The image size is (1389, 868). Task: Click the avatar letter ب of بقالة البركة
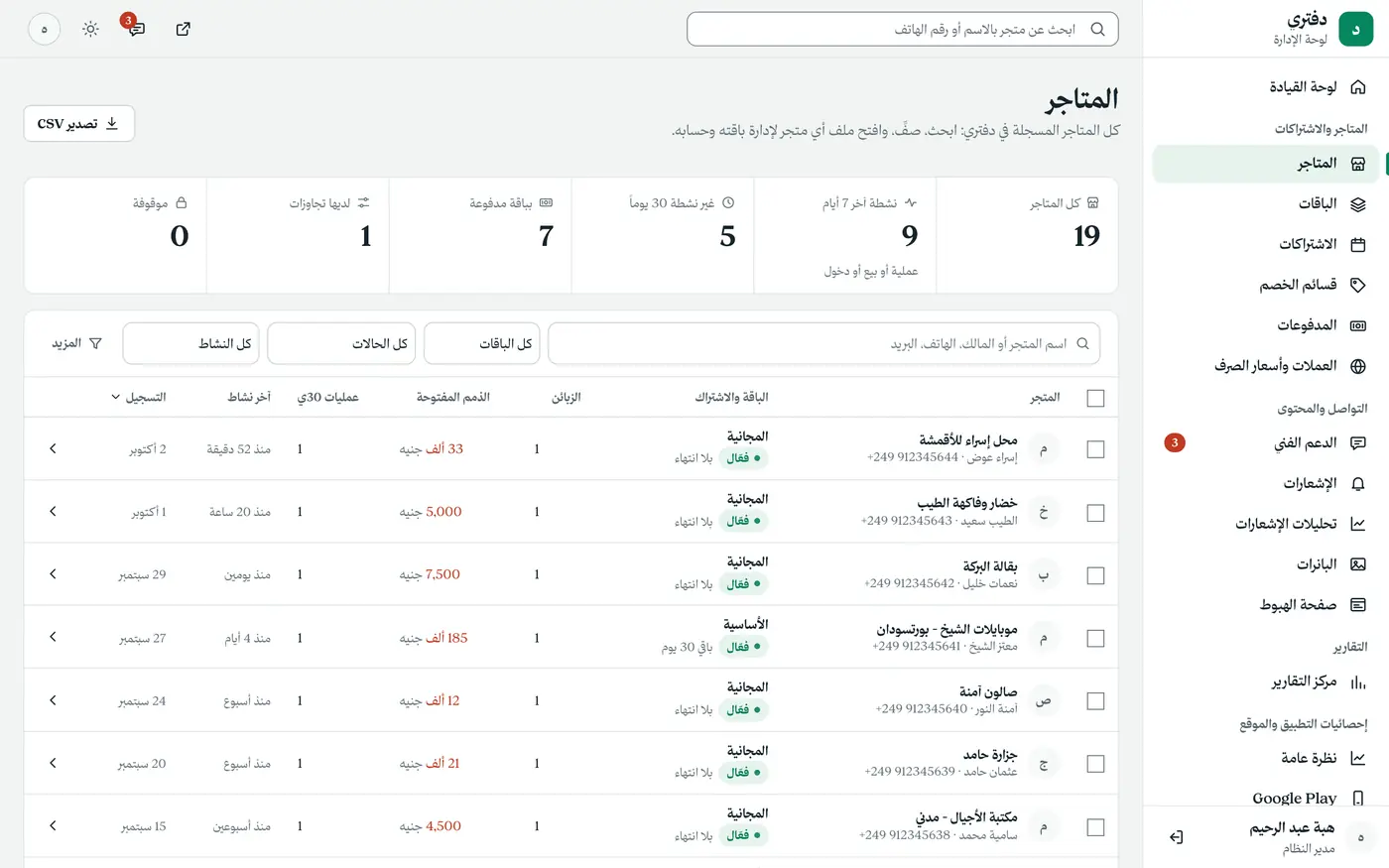(1043, 574)
